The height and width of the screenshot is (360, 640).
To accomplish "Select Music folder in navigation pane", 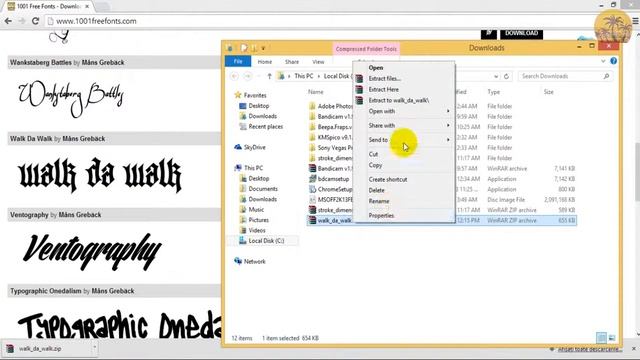I will [256, 210].
